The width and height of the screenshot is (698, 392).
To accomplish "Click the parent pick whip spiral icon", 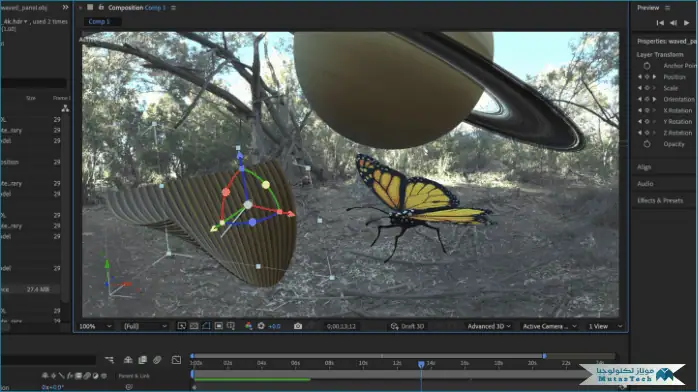I will [129, 387].
